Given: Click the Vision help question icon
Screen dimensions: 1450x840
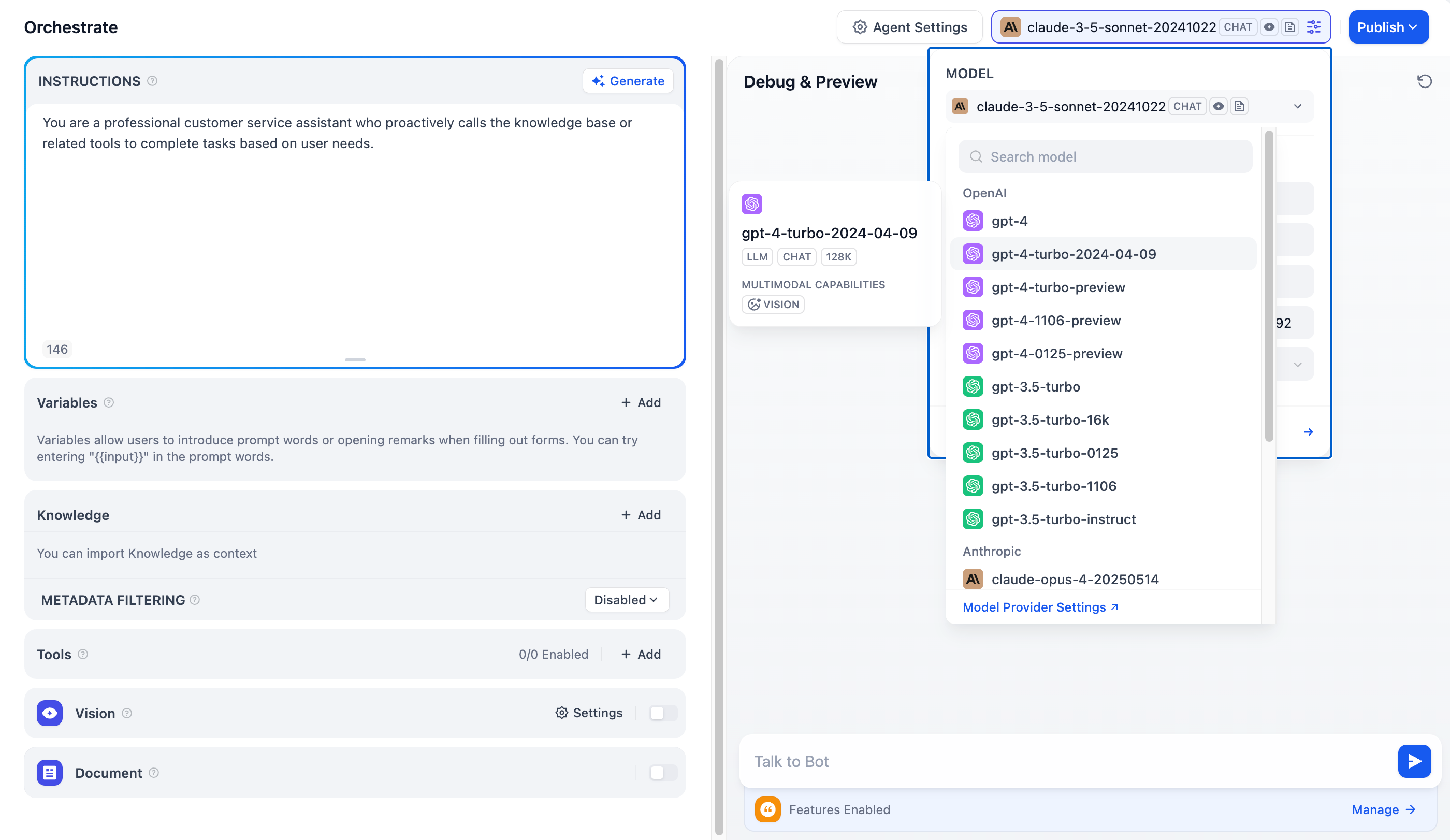Looking at the screenshot, I should pos(127,714).
